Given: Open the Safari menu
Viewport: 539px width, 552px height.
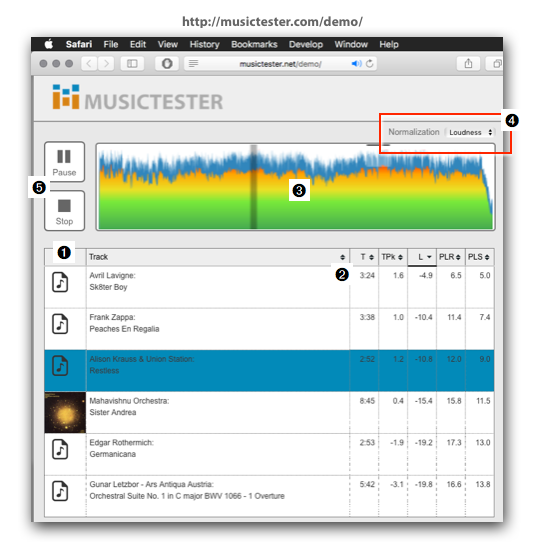Looking at the screenshot, I should point(79,44).
